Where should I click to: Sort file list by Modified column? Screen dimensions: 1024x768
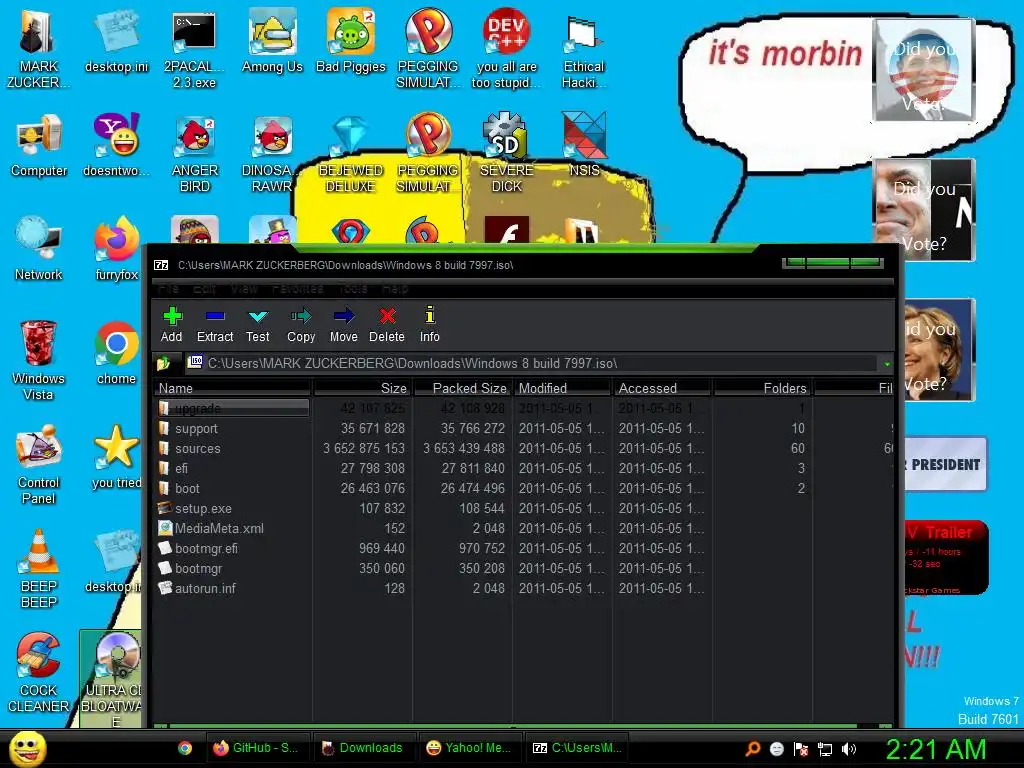point(562,388)
